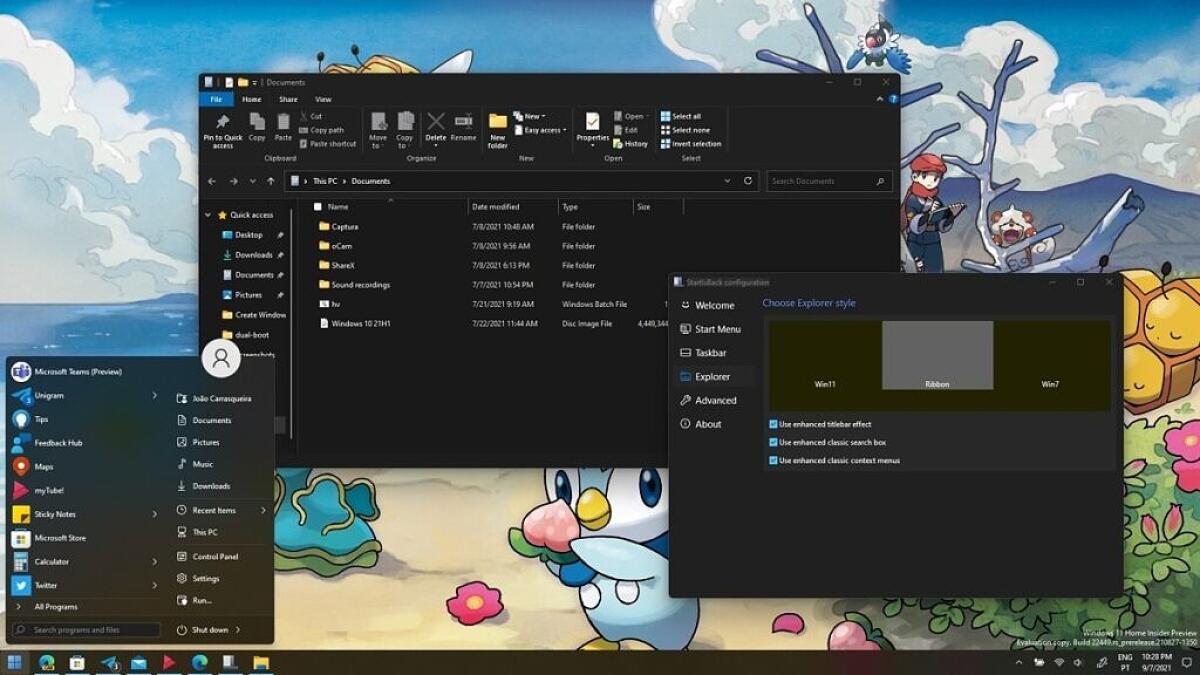Select the Cut icon in the Clipboard group

coord(312,116)
